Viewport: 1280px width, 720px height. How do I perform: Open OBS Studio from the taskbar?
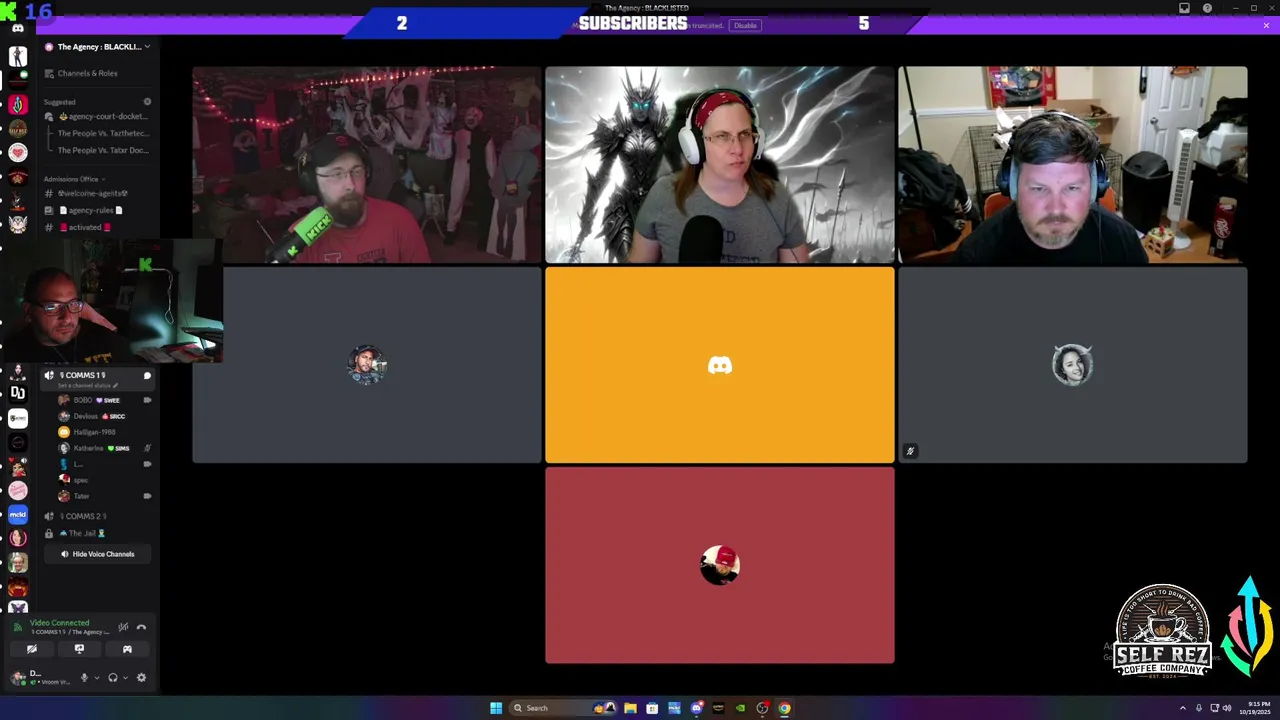[x=762, y=708]
